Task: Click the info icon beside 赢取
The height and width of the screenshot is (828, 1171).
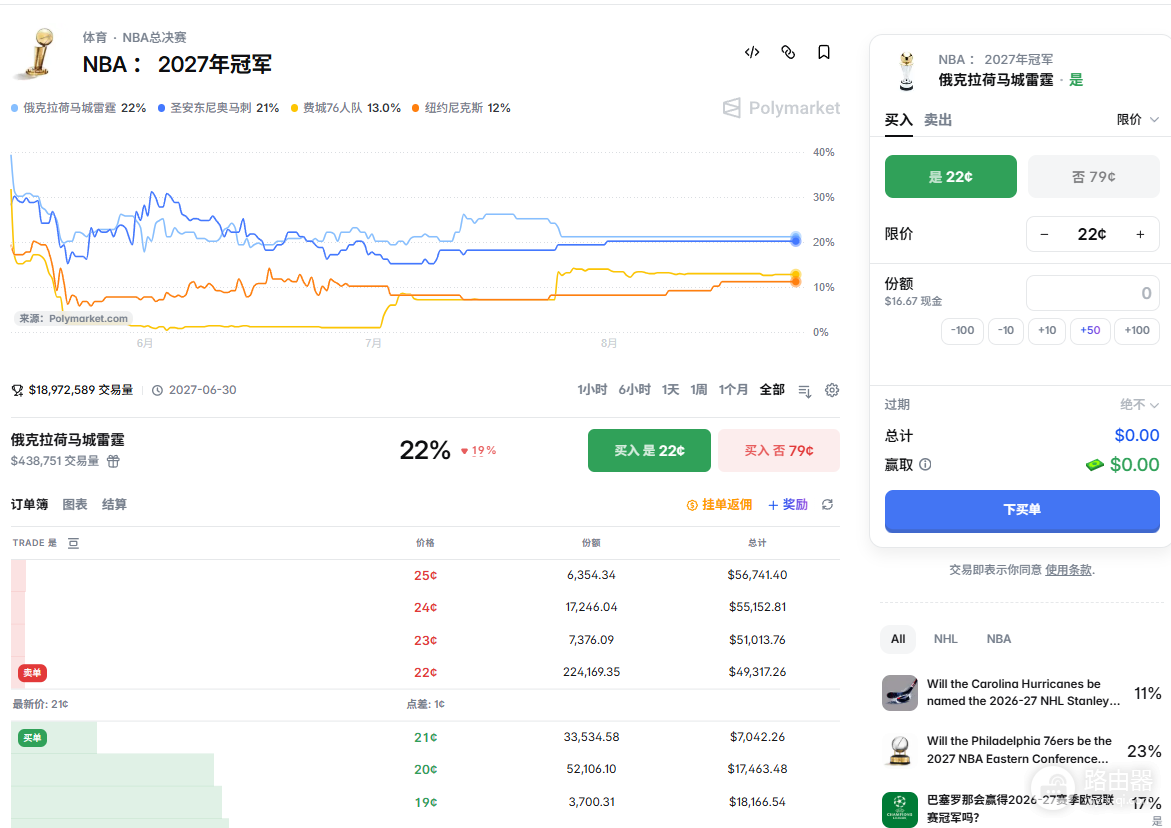Action: click(x=925, y=464)
